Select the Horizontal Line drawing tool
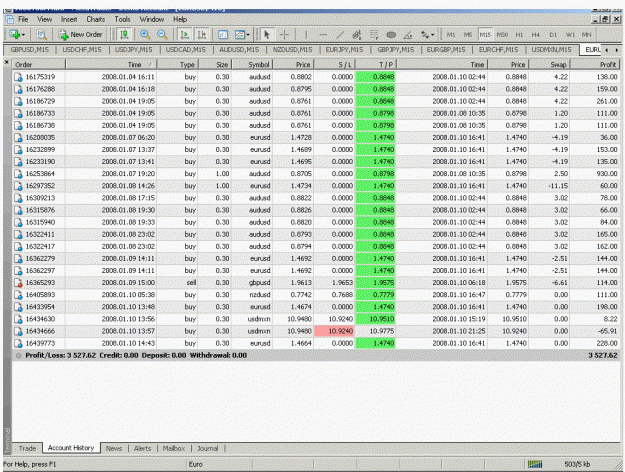Viewport: 625px width, 472px height. click(323, 35)
